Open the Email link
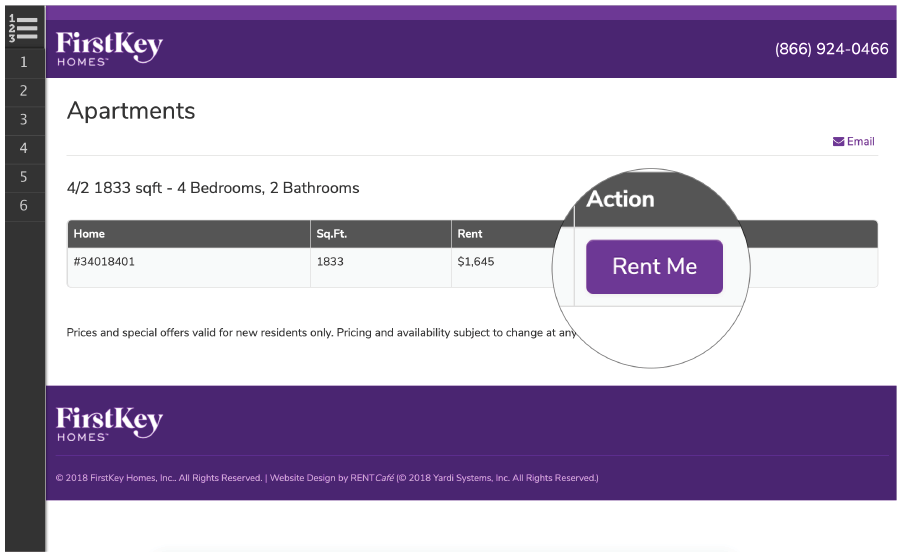The height and width of the screenshot is (557, 906). click(853, 142)
